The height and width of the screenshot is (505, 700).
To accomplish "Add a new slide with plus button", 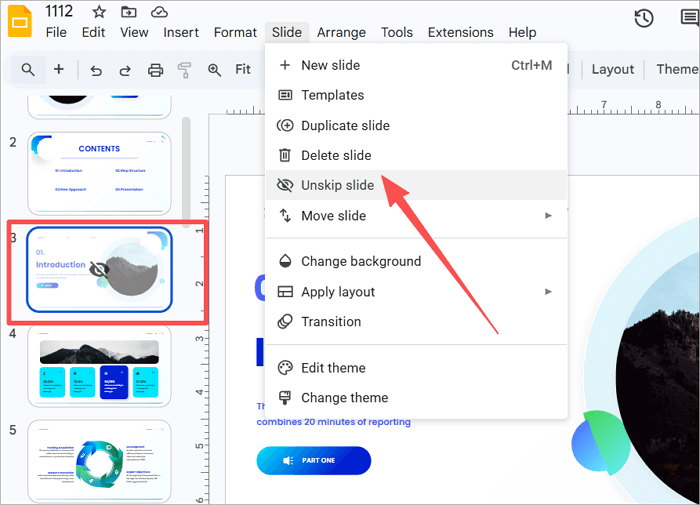I will pyautogui.click(x=58, y=69).
